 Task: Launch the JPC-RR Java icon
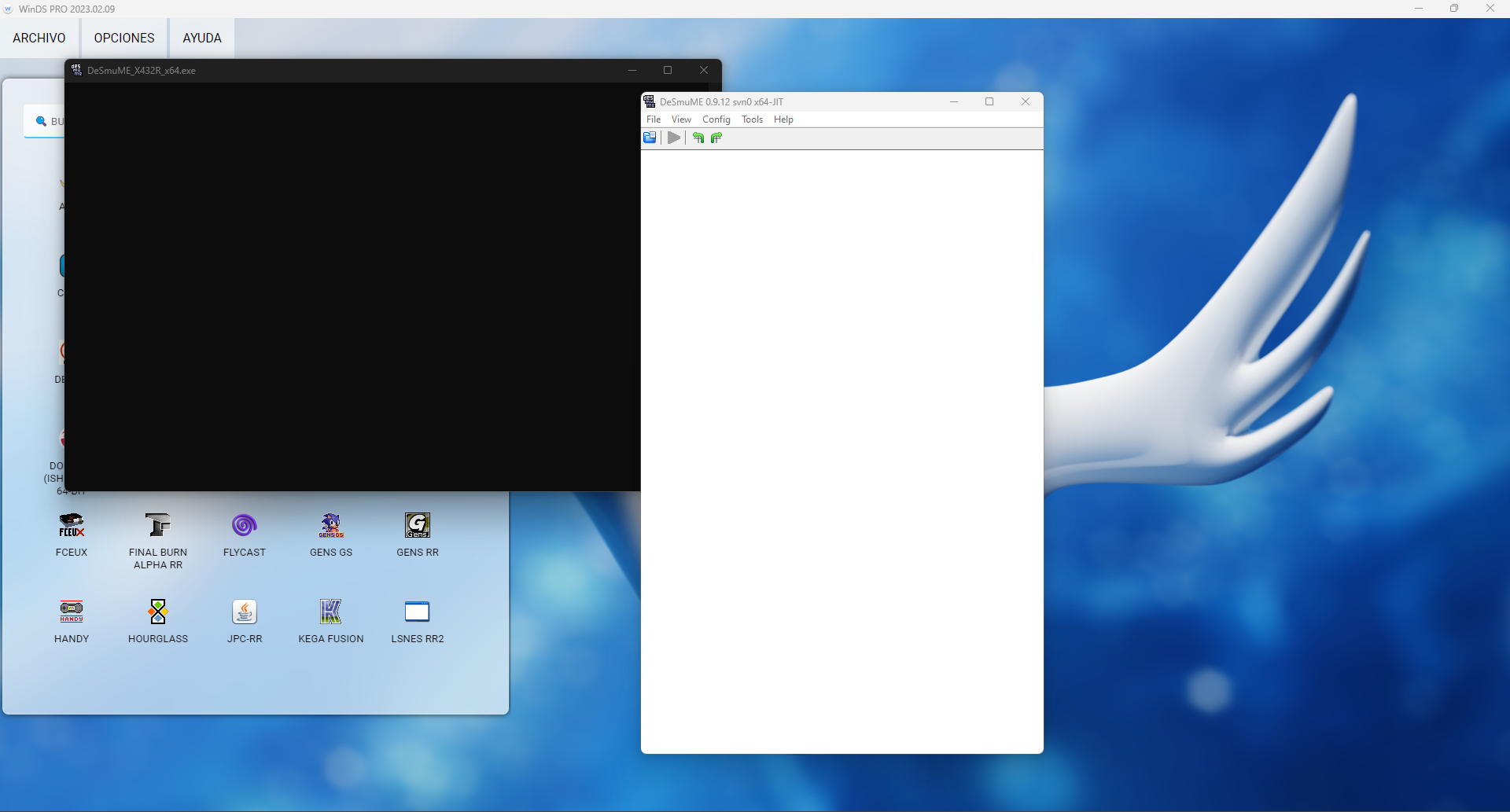coord(245,612)
